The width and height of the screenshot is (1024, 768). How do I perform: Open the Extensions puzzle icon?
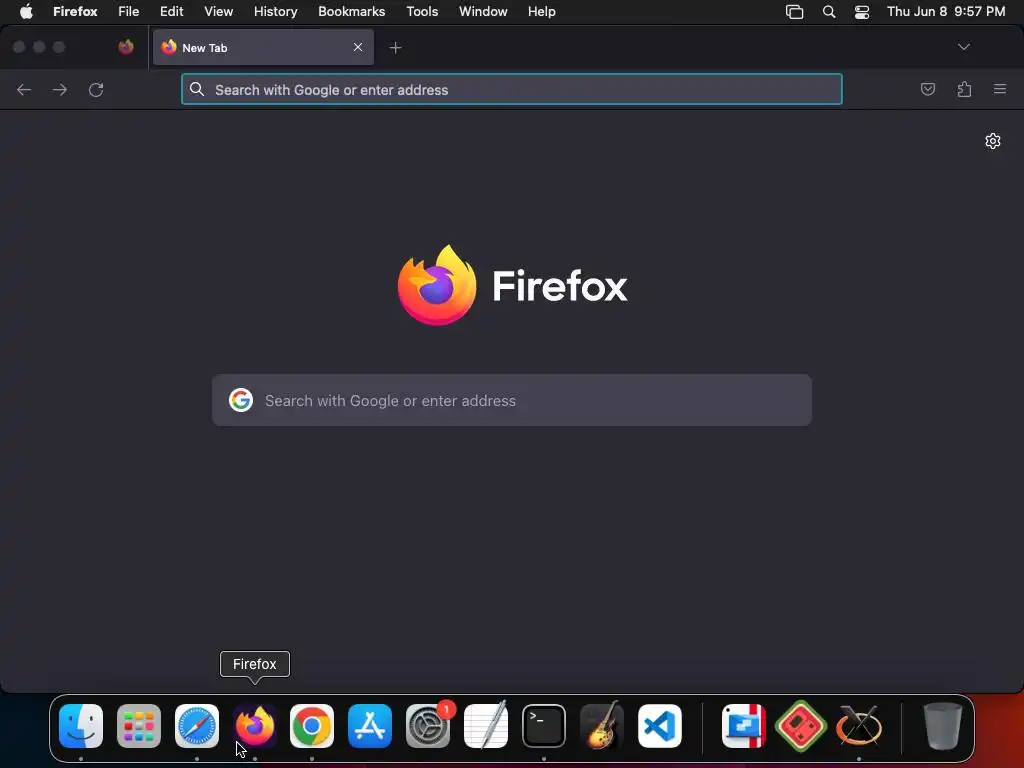point(965,89)
